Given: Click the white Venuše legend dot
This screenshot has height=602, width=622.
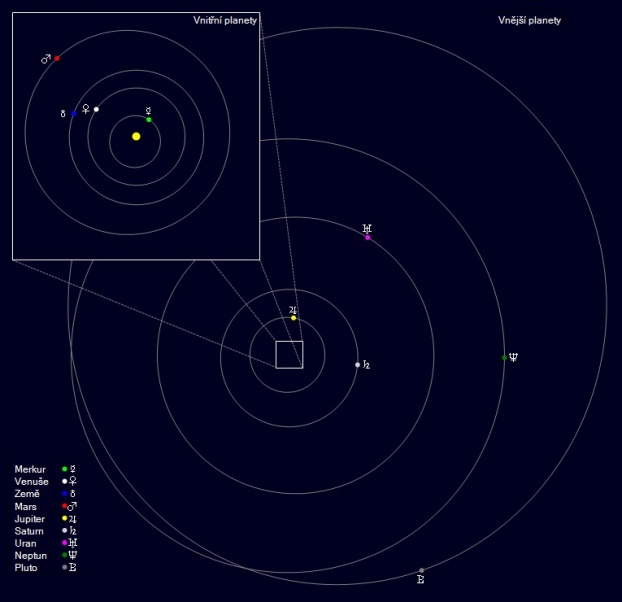Looking at the screenshot, I should [x=65, y=481].
